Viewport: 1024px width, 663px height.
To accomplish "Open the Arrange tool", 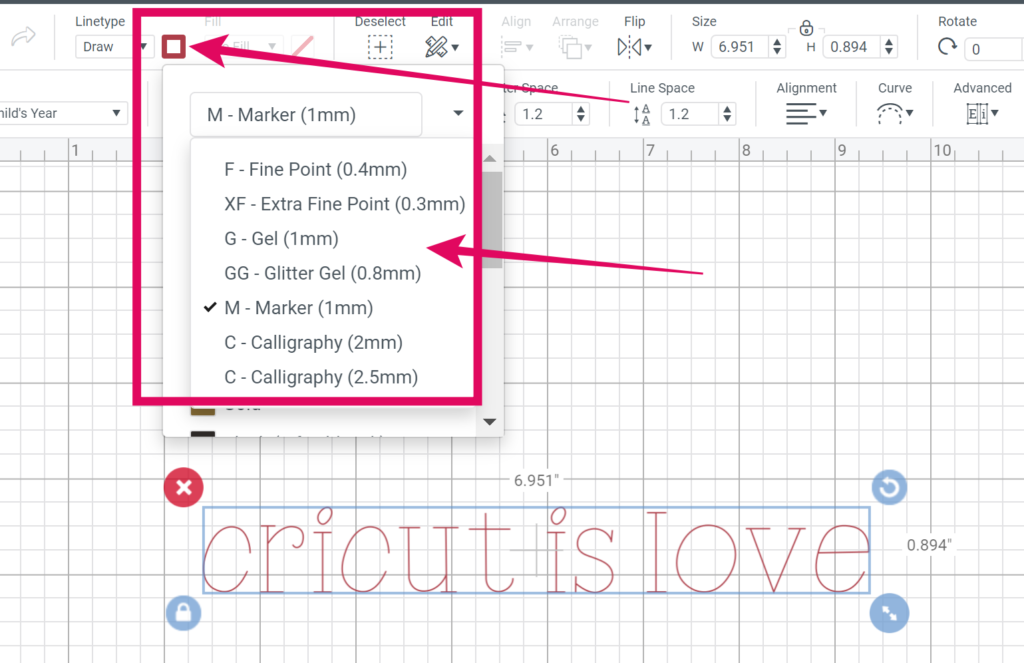I will tap(575, 47).
